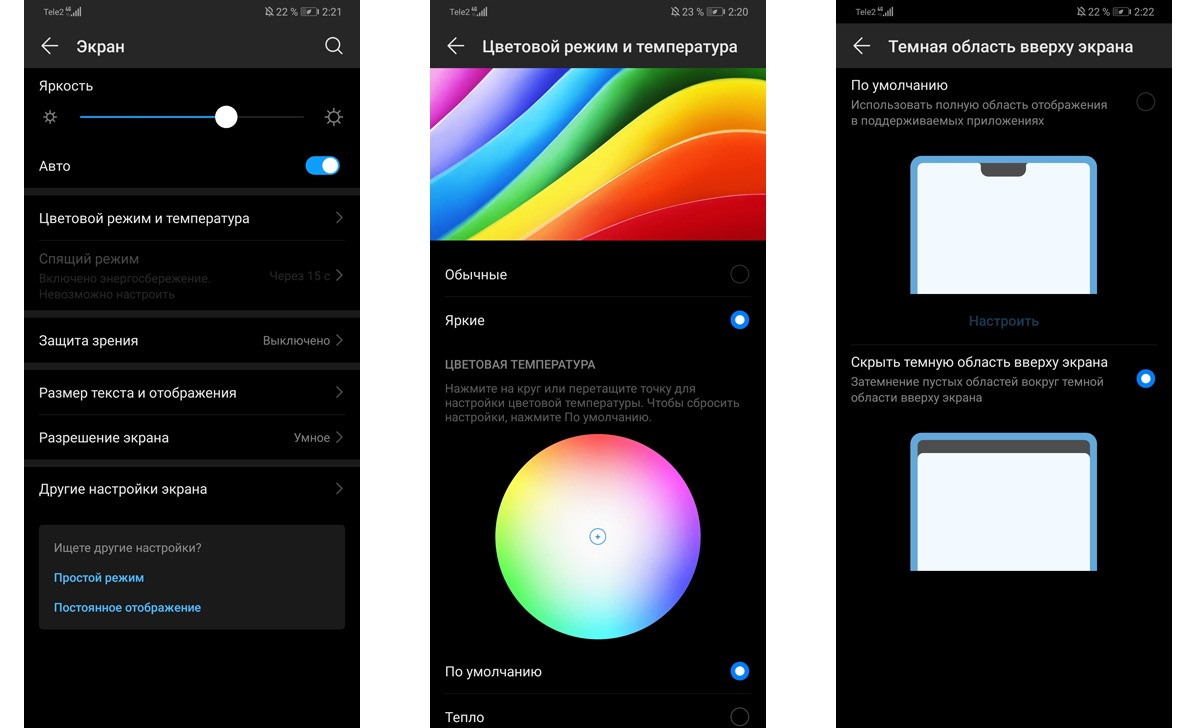Tap the high brightness sun icon

(333, 117)
